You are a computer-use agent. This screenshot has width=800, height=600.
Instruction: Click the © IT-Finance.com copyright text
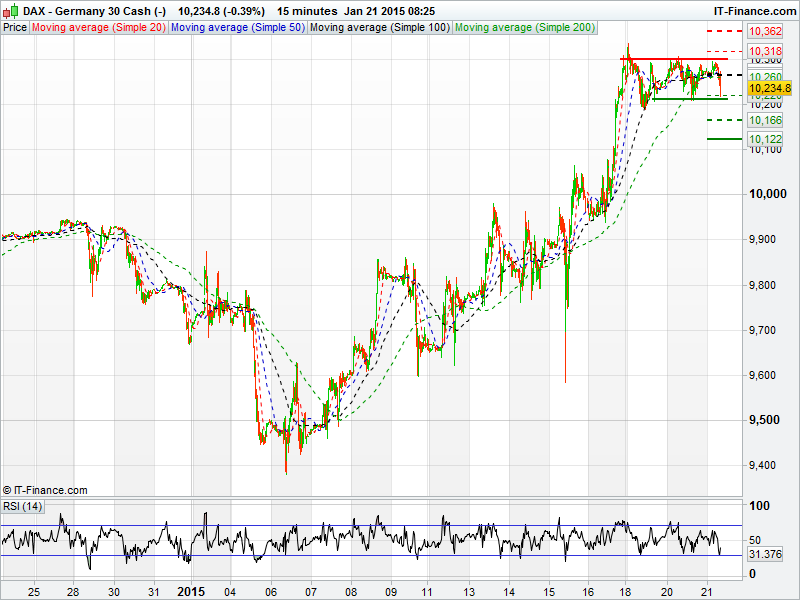(x=45, y=490)
